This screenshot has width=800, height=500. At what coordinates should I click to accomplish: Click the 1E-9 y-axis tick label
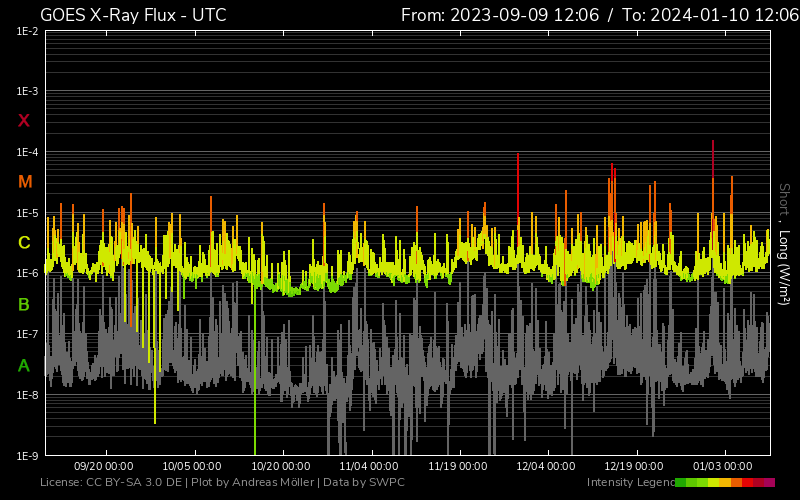click(27, 456)
